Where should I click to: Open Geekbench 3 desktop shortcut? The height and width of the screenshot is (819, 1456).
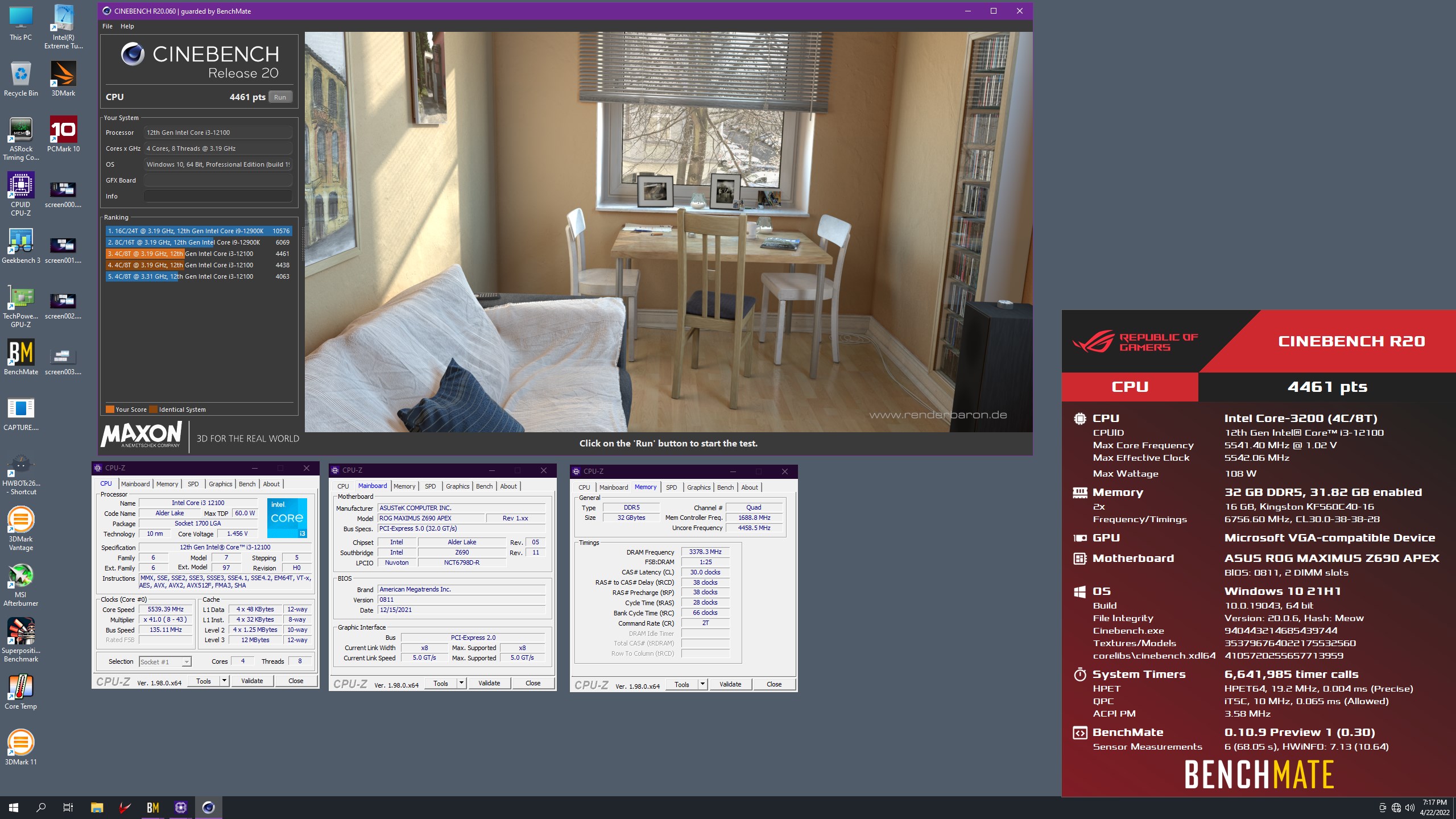[21, 246]
